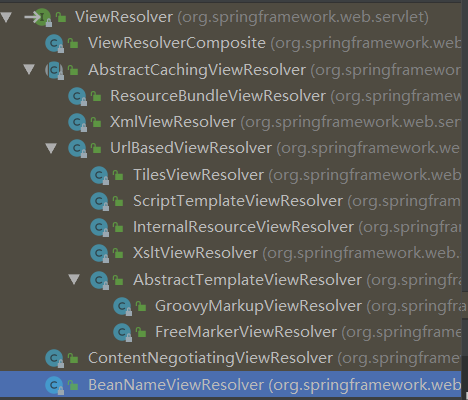468x400 pixels.
Task: Collapse the UrlBasedViewResolver subtree
Action: point(51,148)
